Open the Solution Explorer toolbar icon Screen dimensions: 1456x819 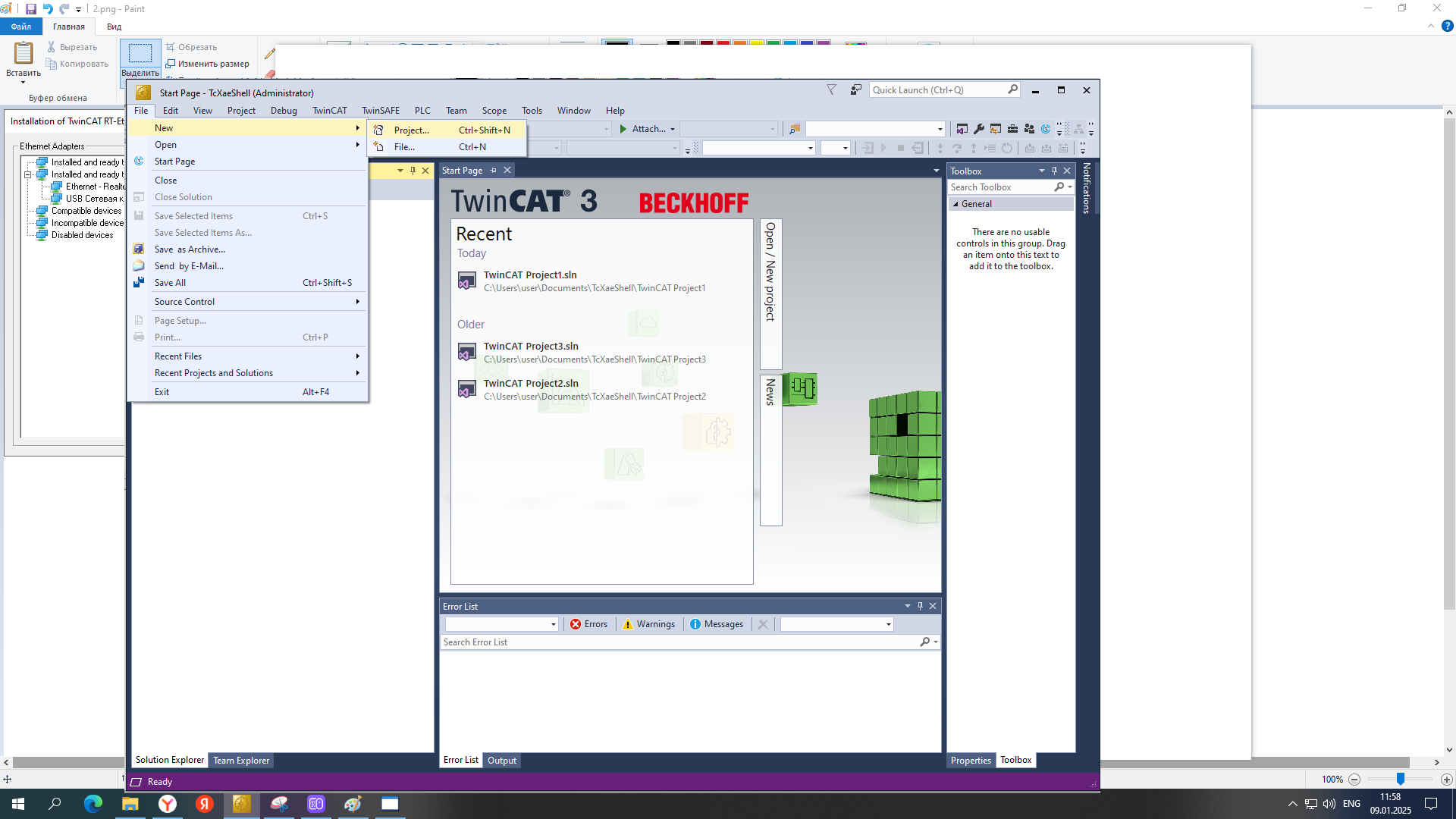tap(962, 129)
